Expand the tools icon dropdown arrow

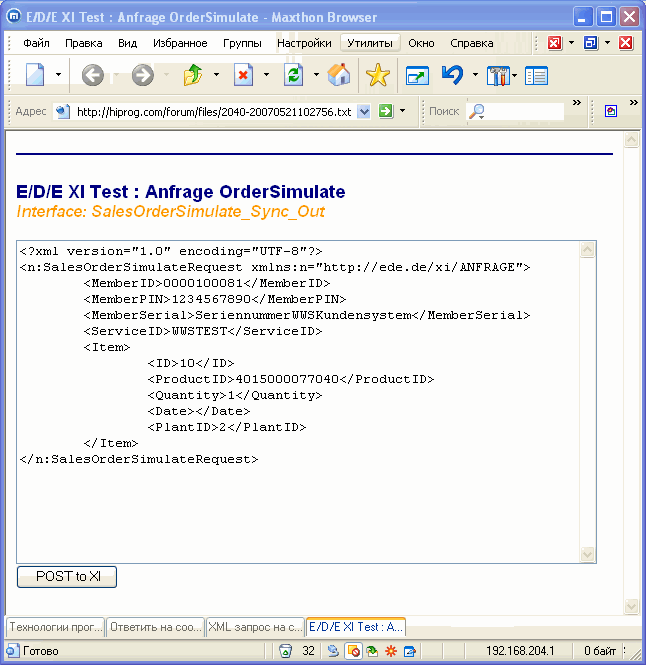(515, 76)
